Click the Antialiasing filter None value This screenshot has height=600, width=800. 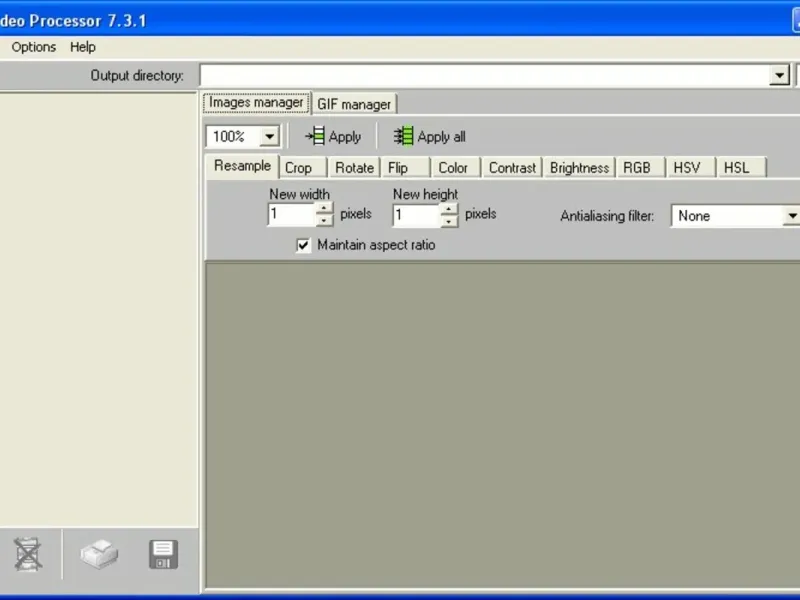(x=694, y=216)
